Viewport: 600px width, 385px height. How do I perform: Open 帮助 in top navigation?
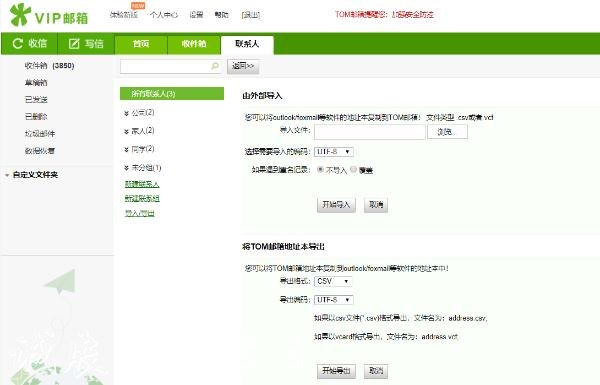[x=221, y=15]
